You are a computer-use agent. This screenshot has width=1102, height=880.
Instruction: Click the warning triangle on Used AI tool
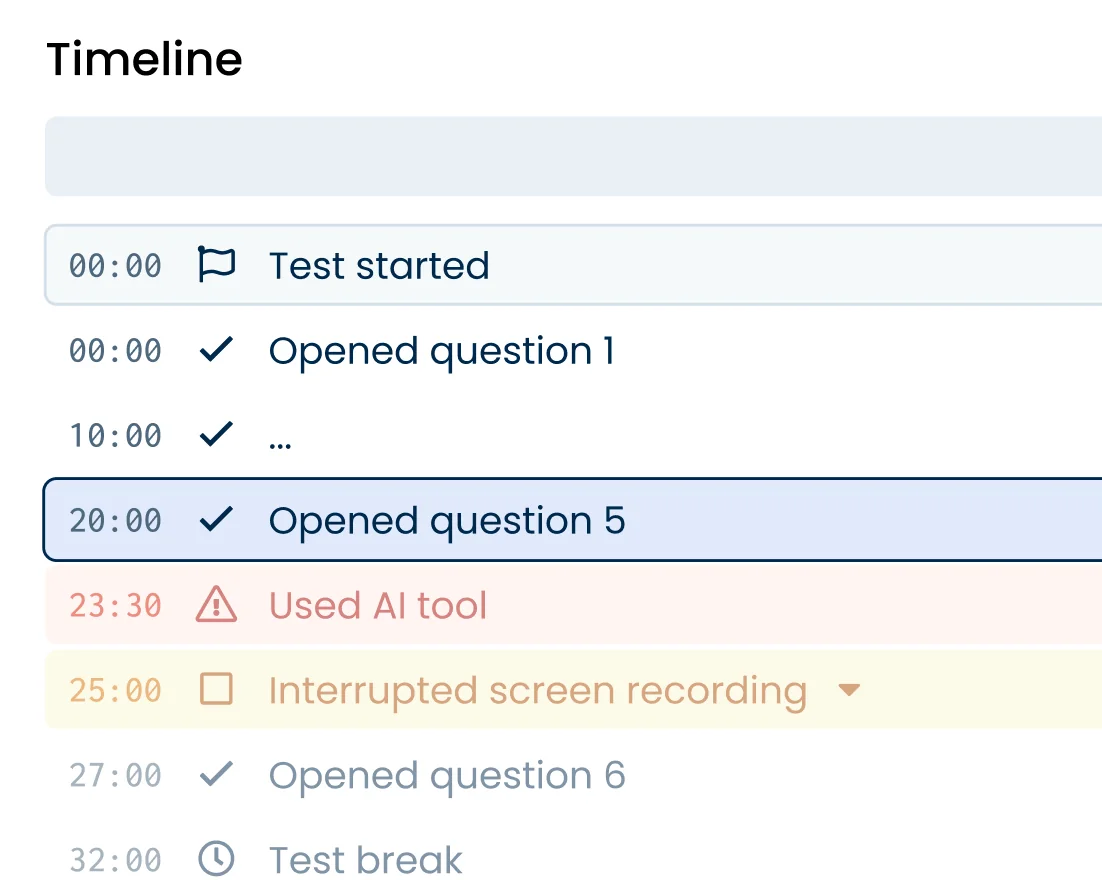click(x=216, y=605)
